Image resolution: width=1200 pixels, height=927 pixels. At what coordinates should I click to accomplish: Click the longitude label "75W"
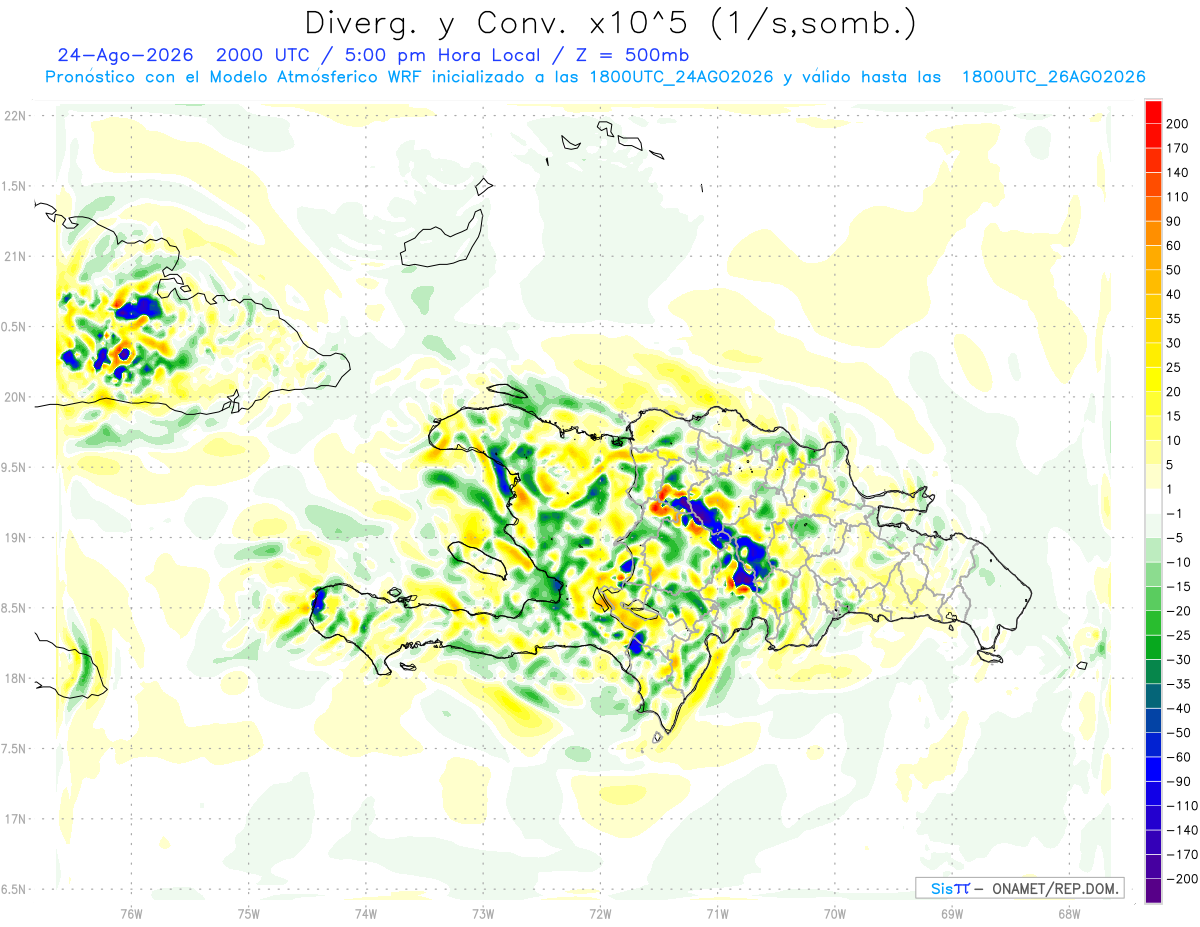tap(249, 914)
